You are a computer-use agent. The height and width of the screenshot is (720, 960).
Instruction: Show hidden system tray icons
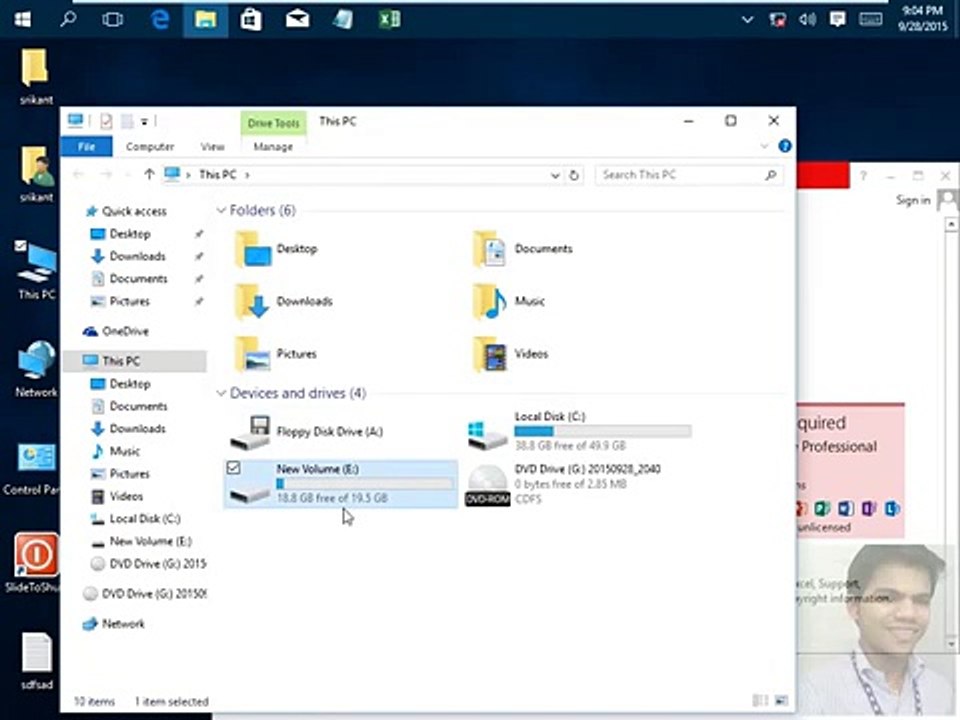[x=748, y=20]
